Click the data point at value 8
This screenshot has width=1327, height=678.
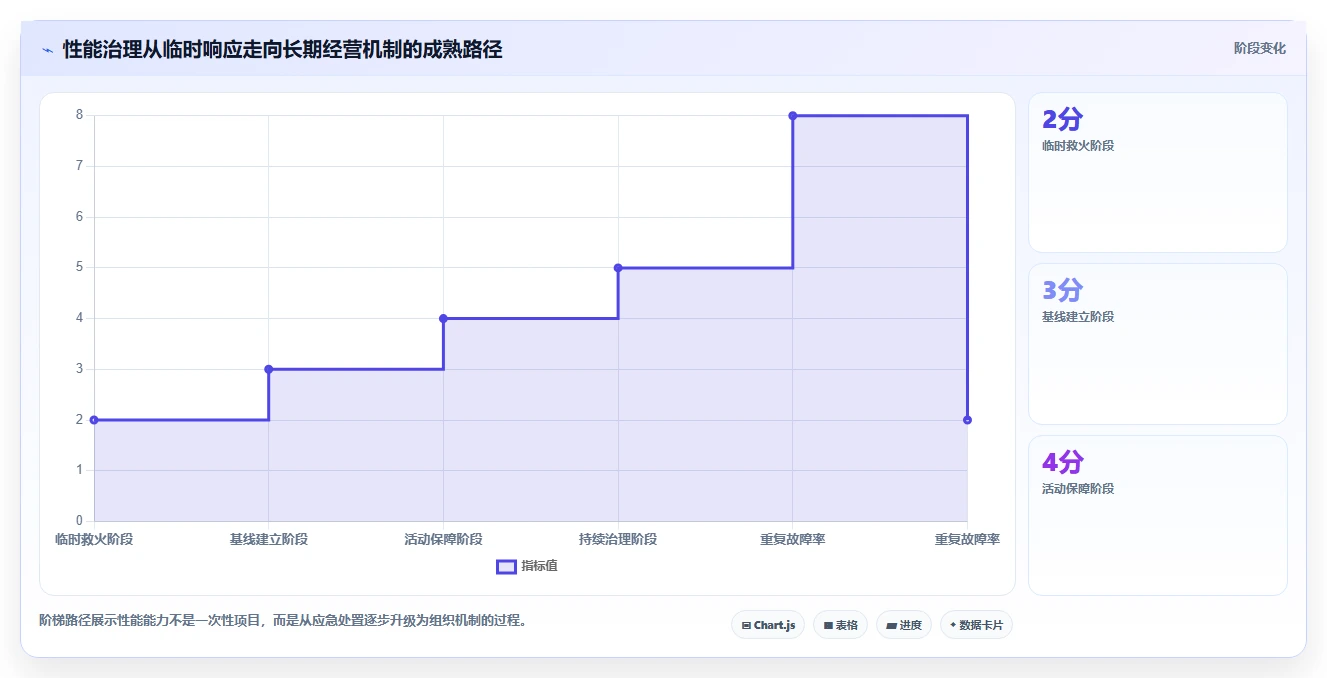(x=793, y=116)
